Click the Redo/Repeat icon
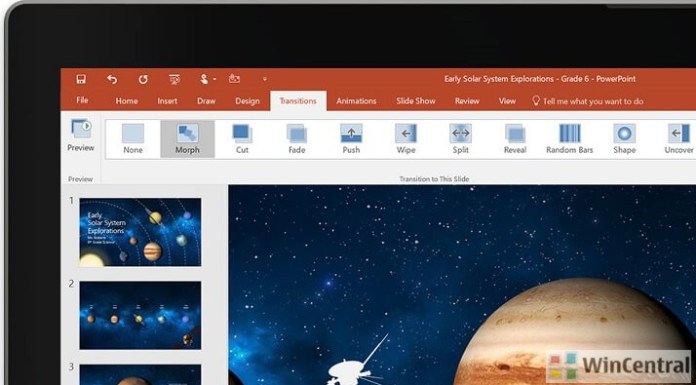The width and height of the screenshot is (696, 385). click(x=143, y=79)
